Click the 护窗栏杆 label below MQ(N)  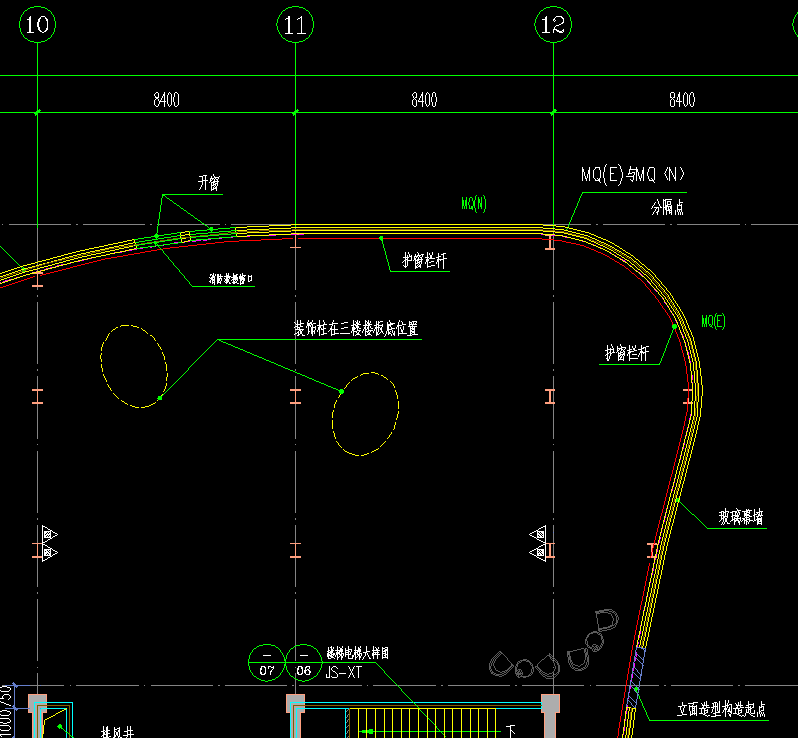[x=424, y=261]
